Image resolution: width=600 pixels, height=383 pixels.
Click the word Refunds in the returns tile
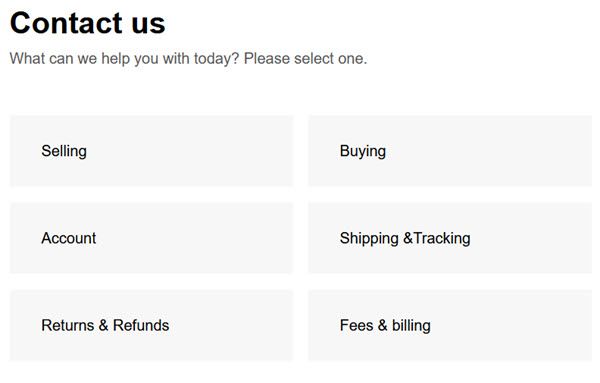[x=141, y=325]
